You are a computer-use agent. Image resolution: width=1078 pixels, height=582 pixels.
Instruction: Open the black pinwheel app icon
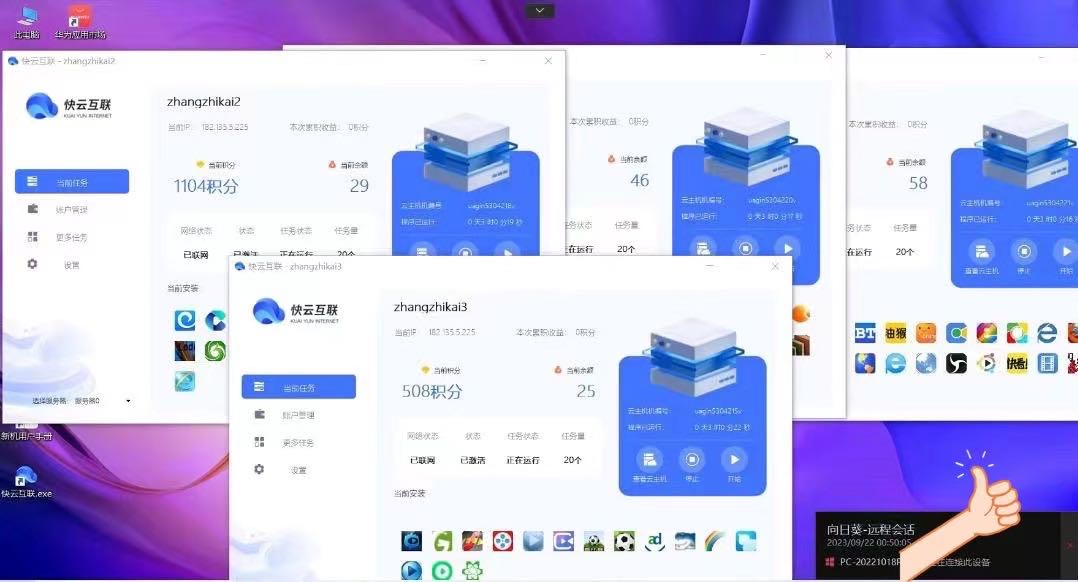click(956, 363)
